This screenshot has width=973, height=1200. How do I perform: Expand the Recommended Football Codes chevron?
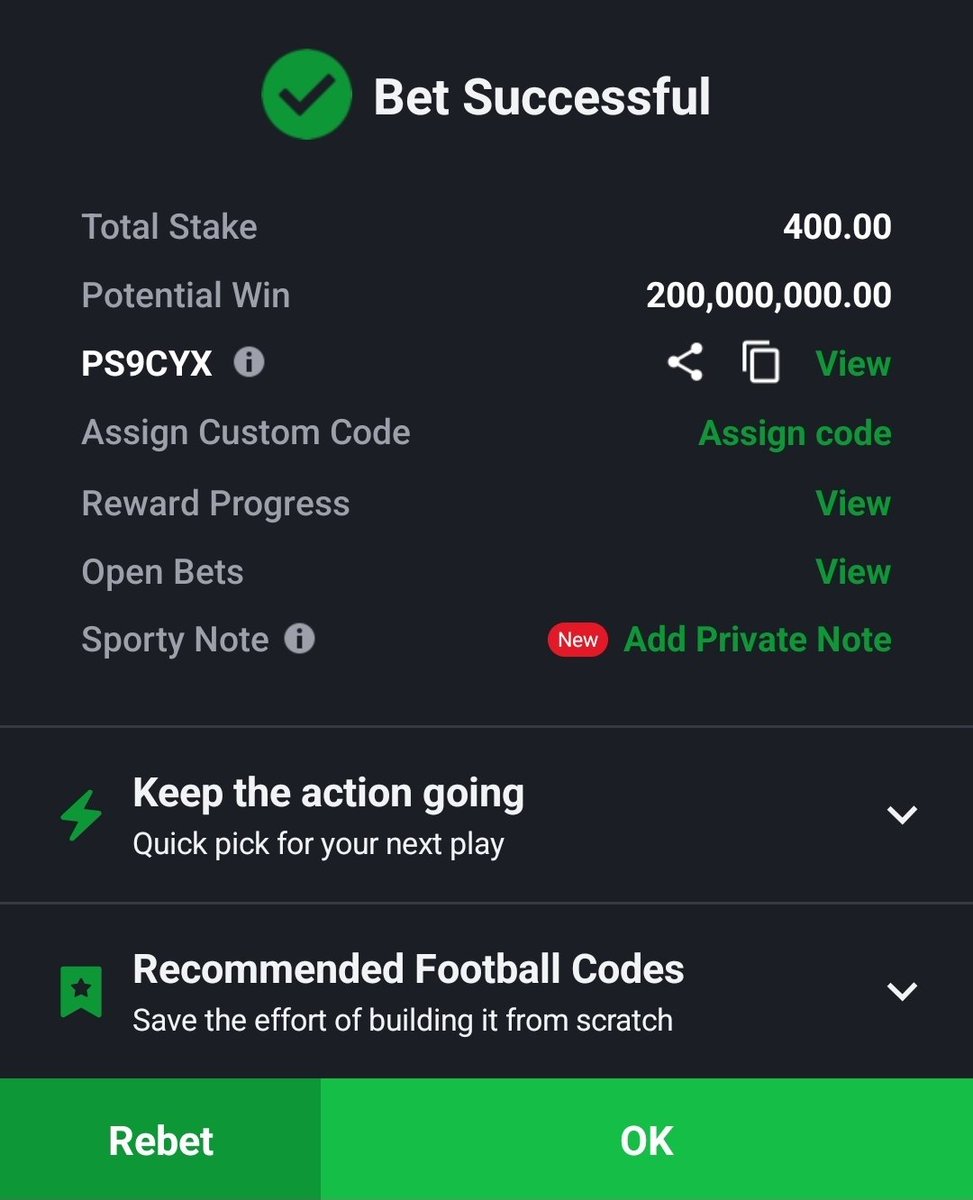point(902,991)
